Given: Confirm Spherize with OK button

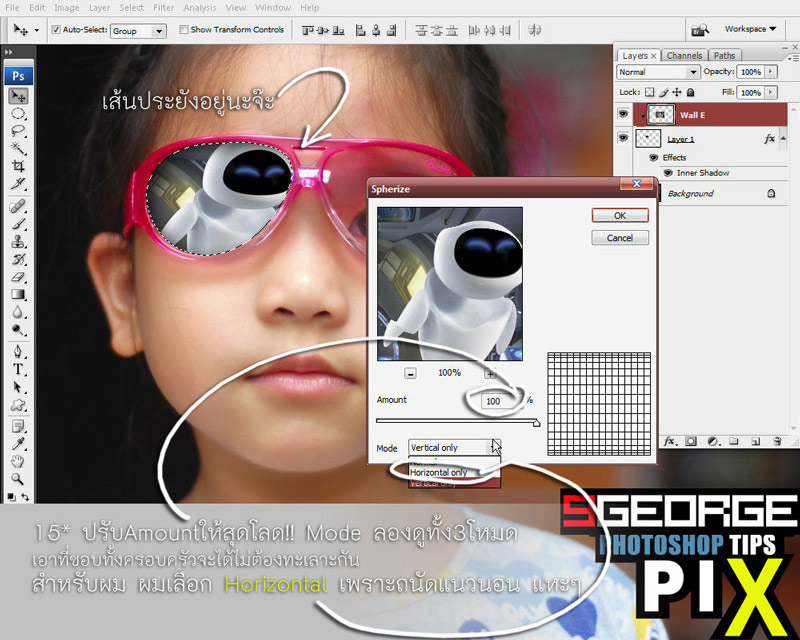Looking at the screenshot, I should tap(620, 215).
